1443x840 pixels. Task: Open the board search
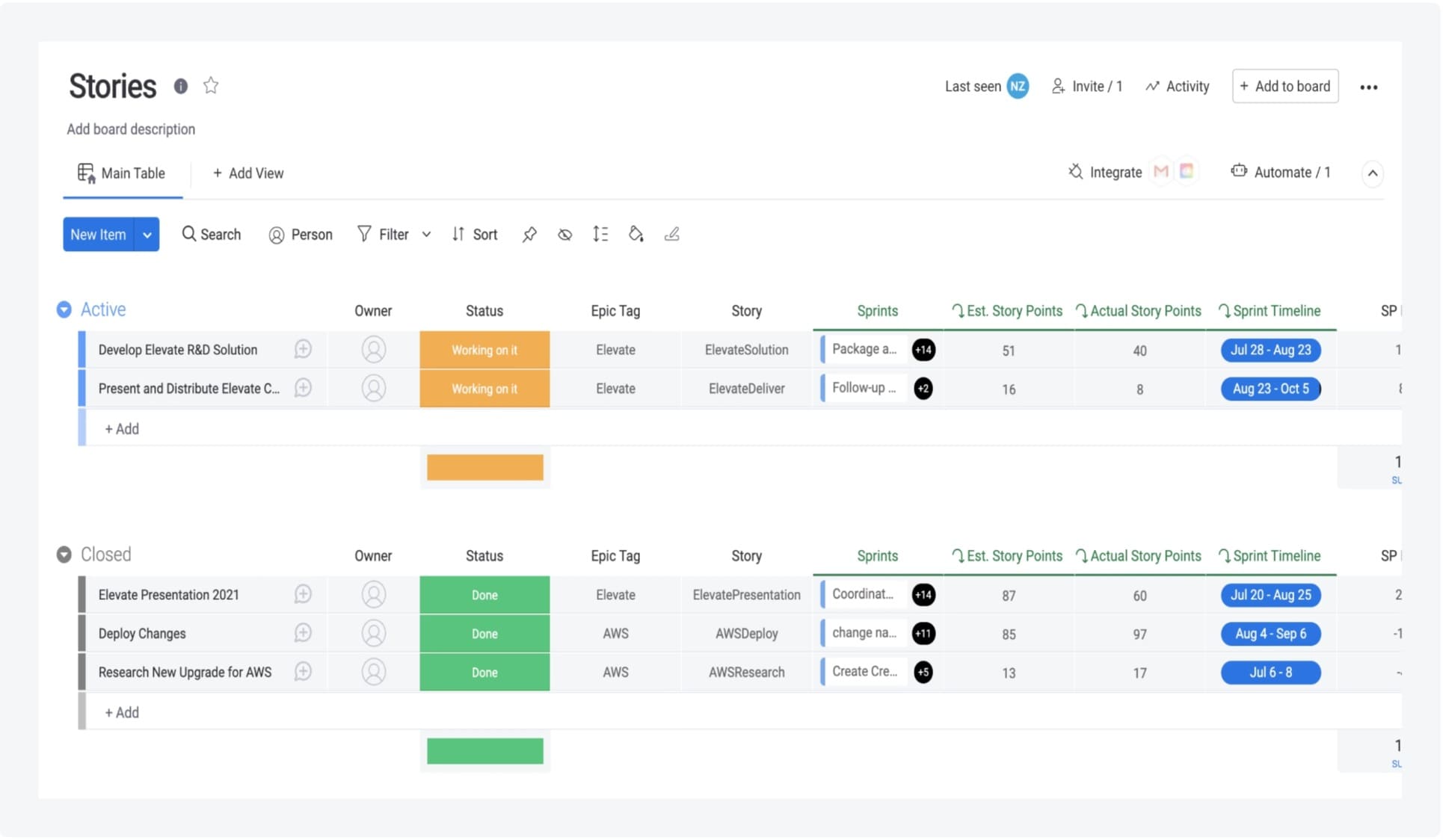tap(212, 234)
